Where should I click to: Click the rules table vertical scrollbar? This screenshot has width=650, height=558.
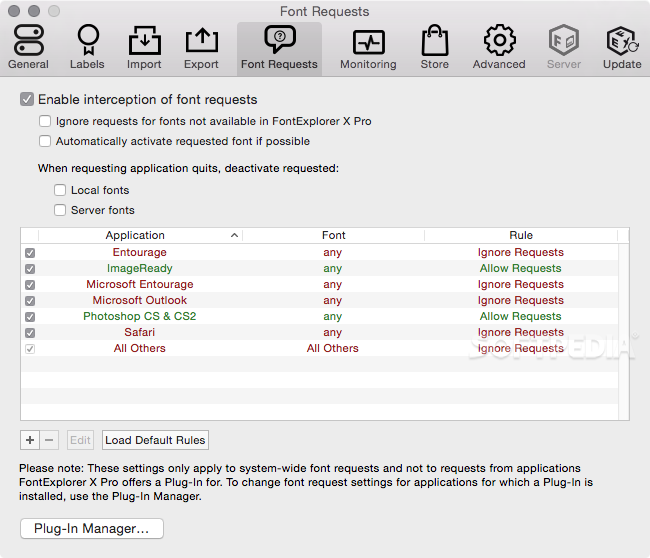623,332
